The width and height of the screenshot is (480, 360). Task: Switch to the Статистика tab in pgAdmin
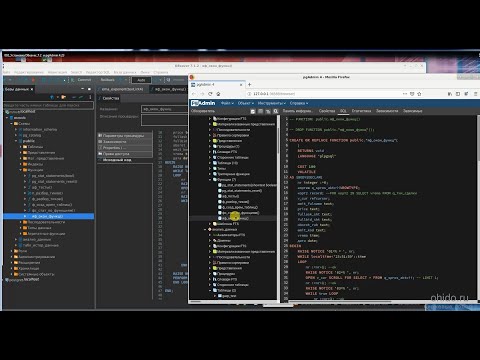(361, 111)
